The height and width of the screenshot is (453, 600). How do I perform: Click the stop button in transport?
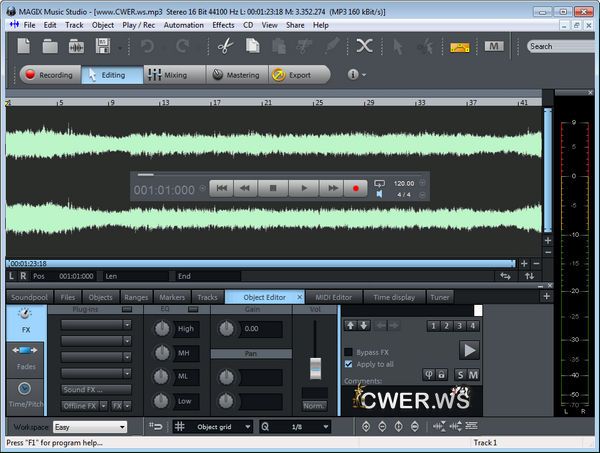tap(272, 187)
